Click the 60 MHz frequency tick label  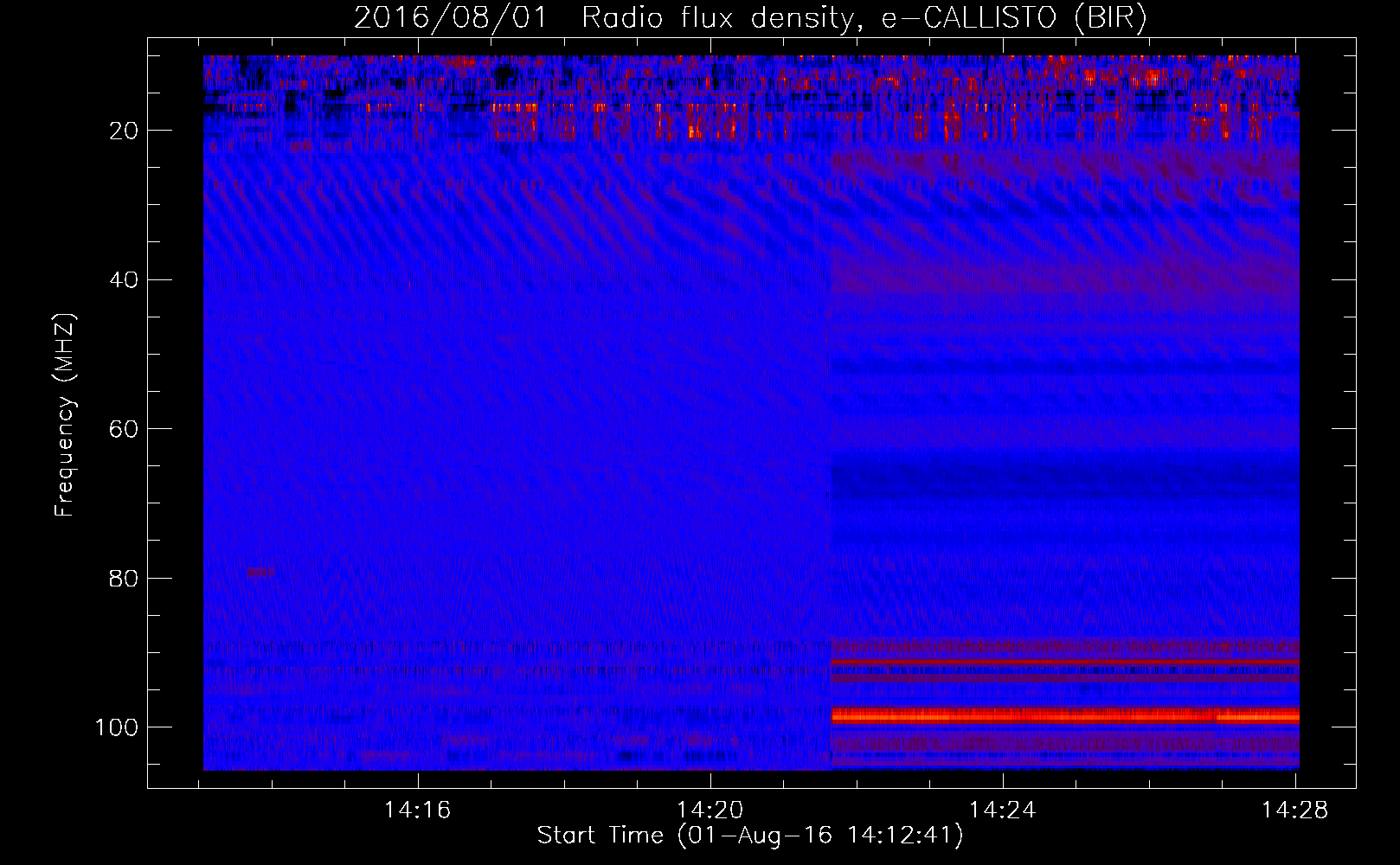pos(124,429)
